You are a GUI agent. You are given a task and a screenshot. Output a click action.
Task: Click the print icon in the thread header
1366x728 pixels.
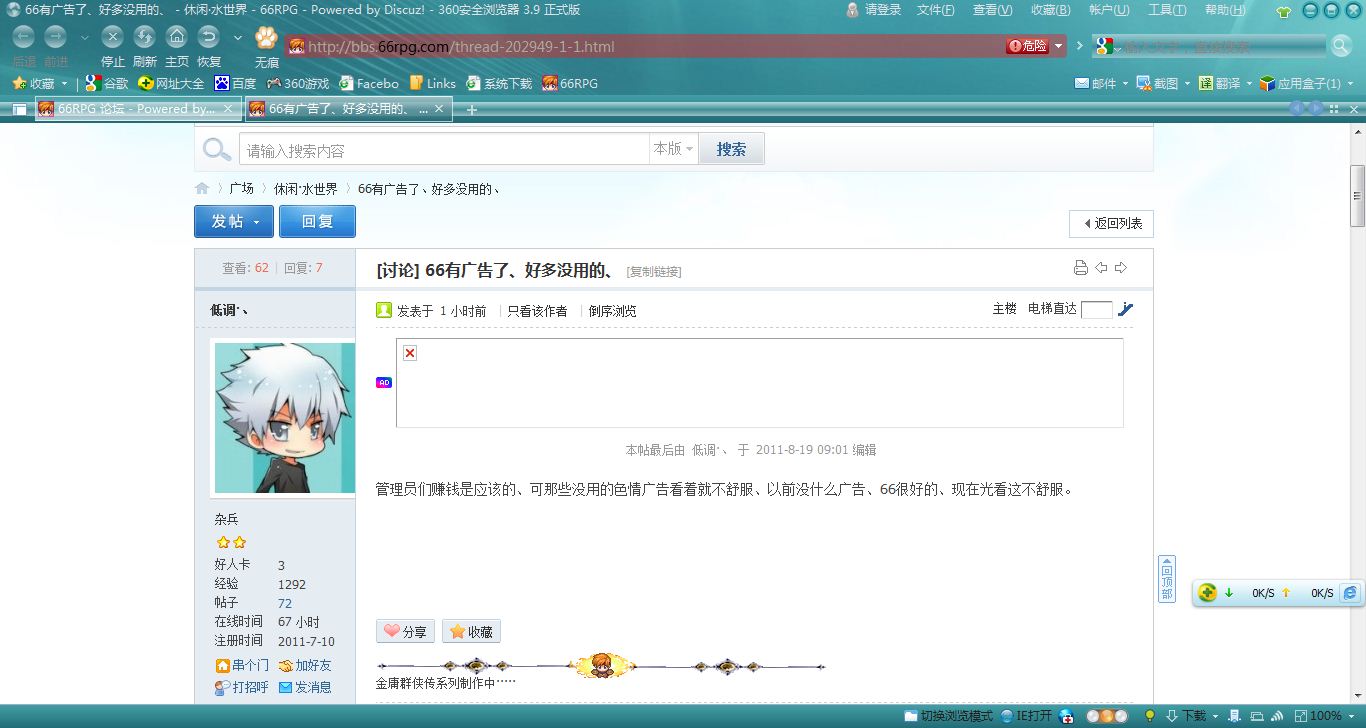(x=1080, y=268)
